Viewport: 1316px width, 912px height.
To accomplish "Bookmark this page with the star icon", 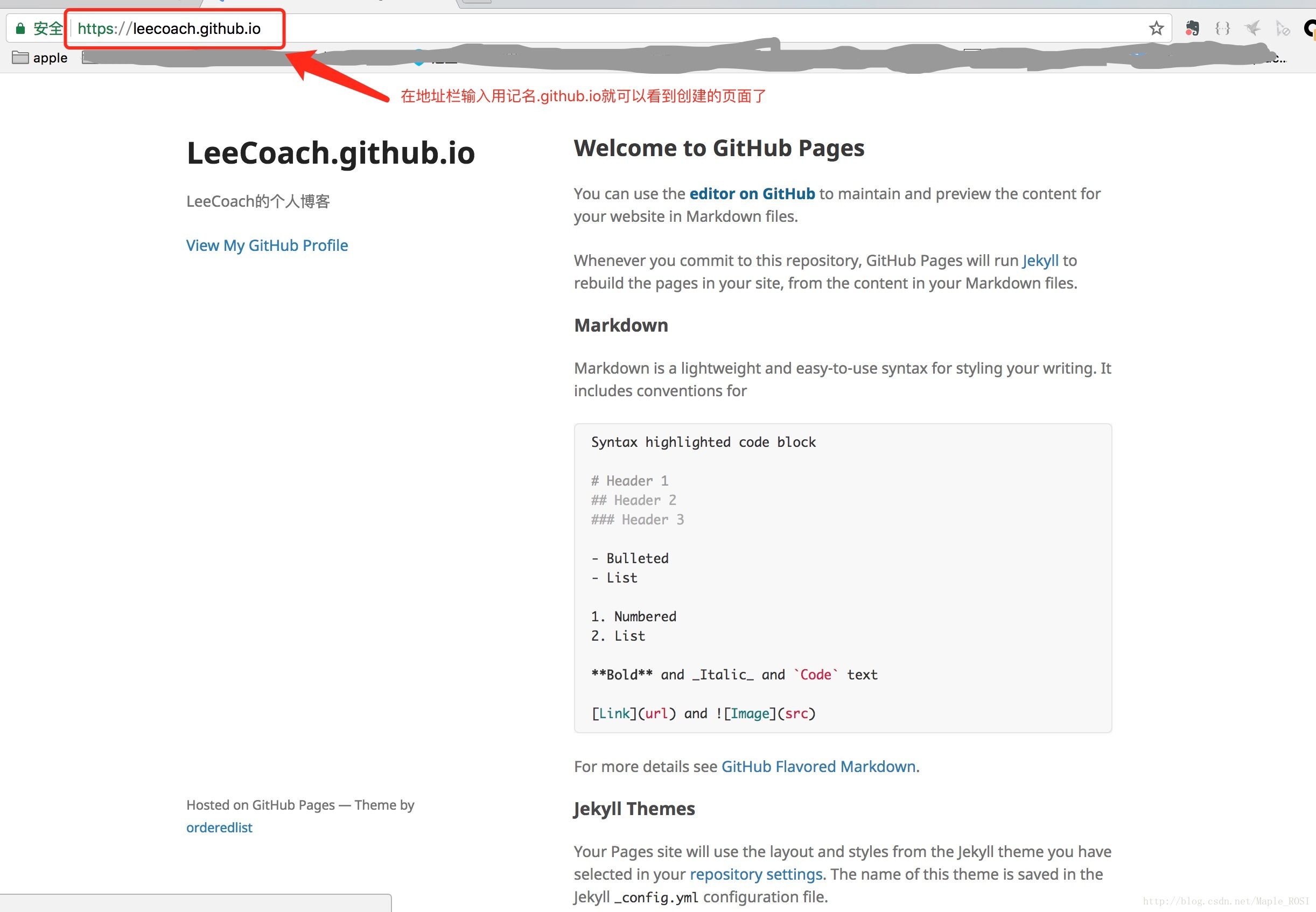I will (x=1156, y=29).
